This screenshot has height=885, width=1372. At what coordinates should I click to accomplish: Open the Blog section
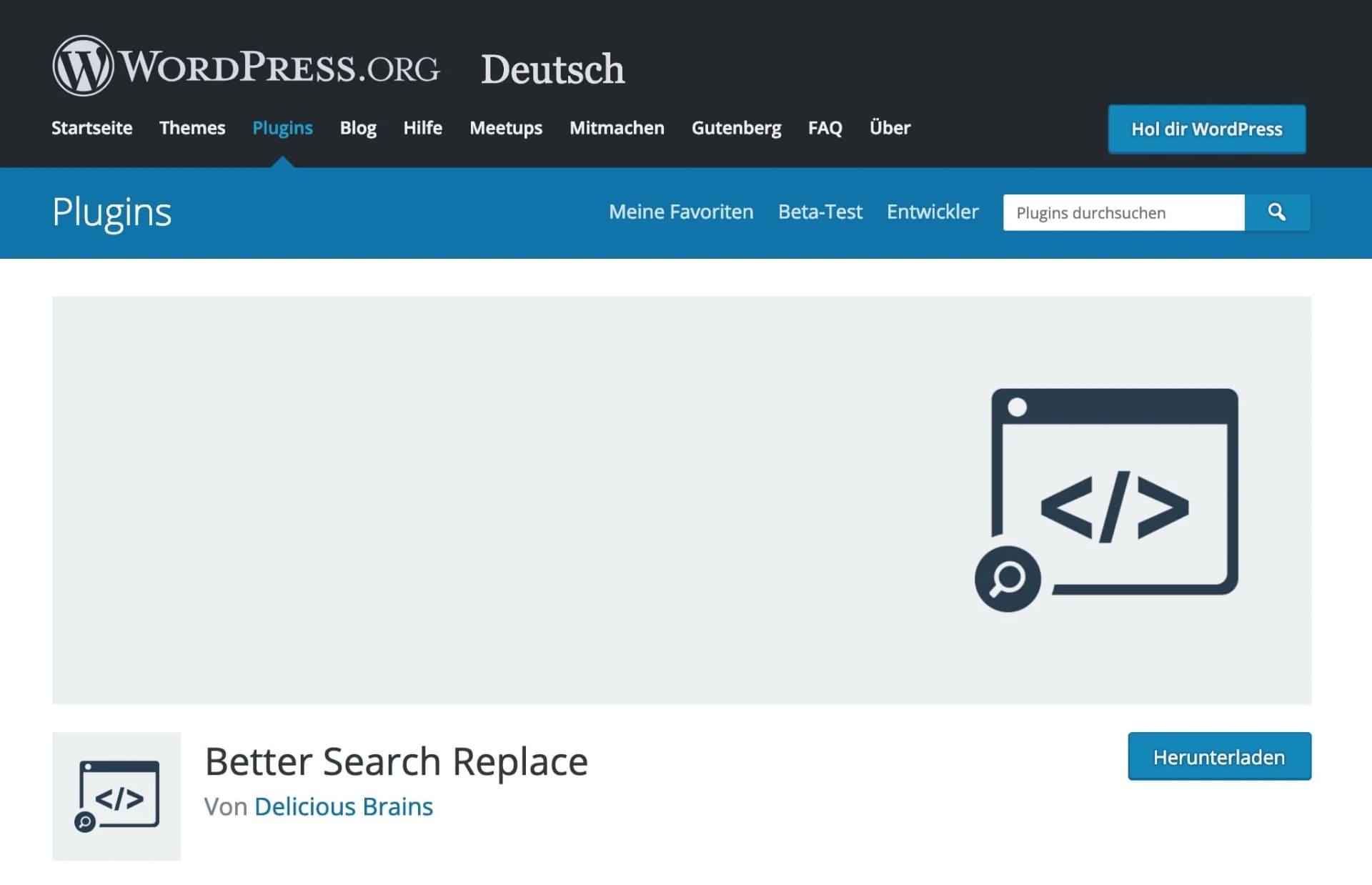358,128
